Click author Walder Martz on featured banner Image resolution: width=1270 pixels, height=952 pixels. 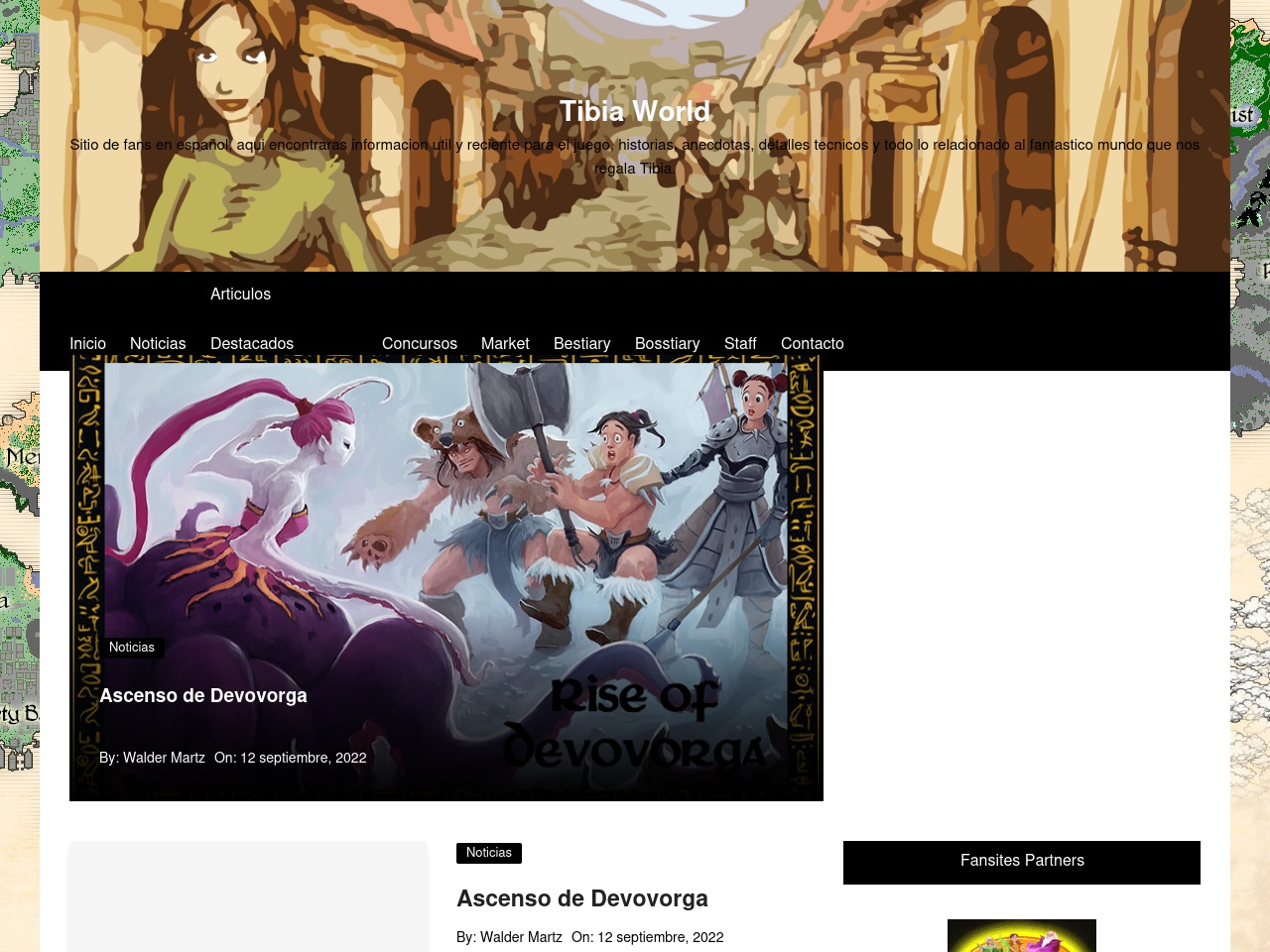click(164, 758)
